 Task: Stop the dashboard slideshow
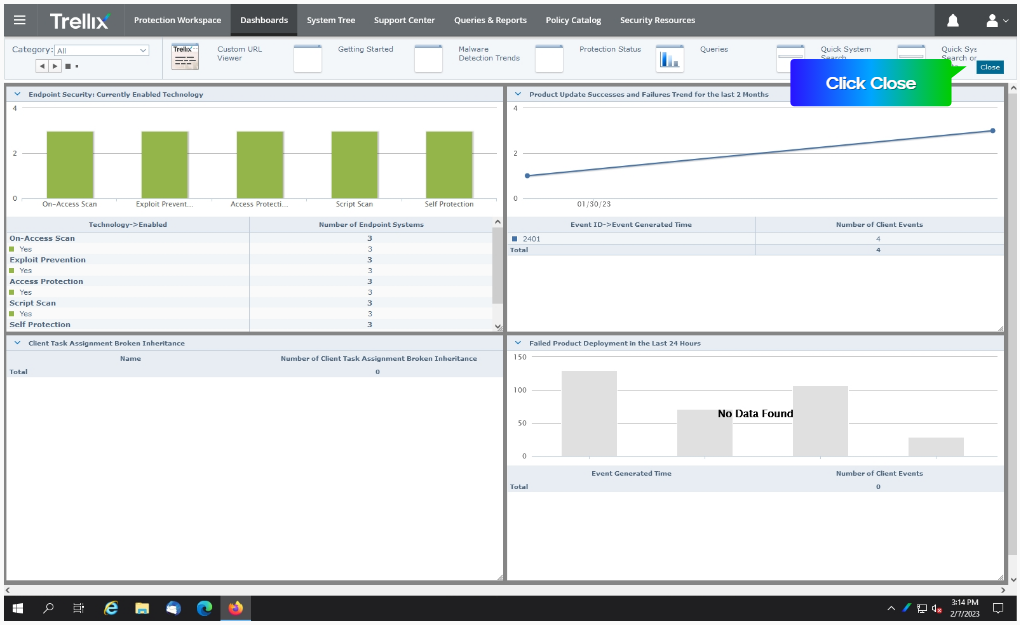(x=67, y=66)
